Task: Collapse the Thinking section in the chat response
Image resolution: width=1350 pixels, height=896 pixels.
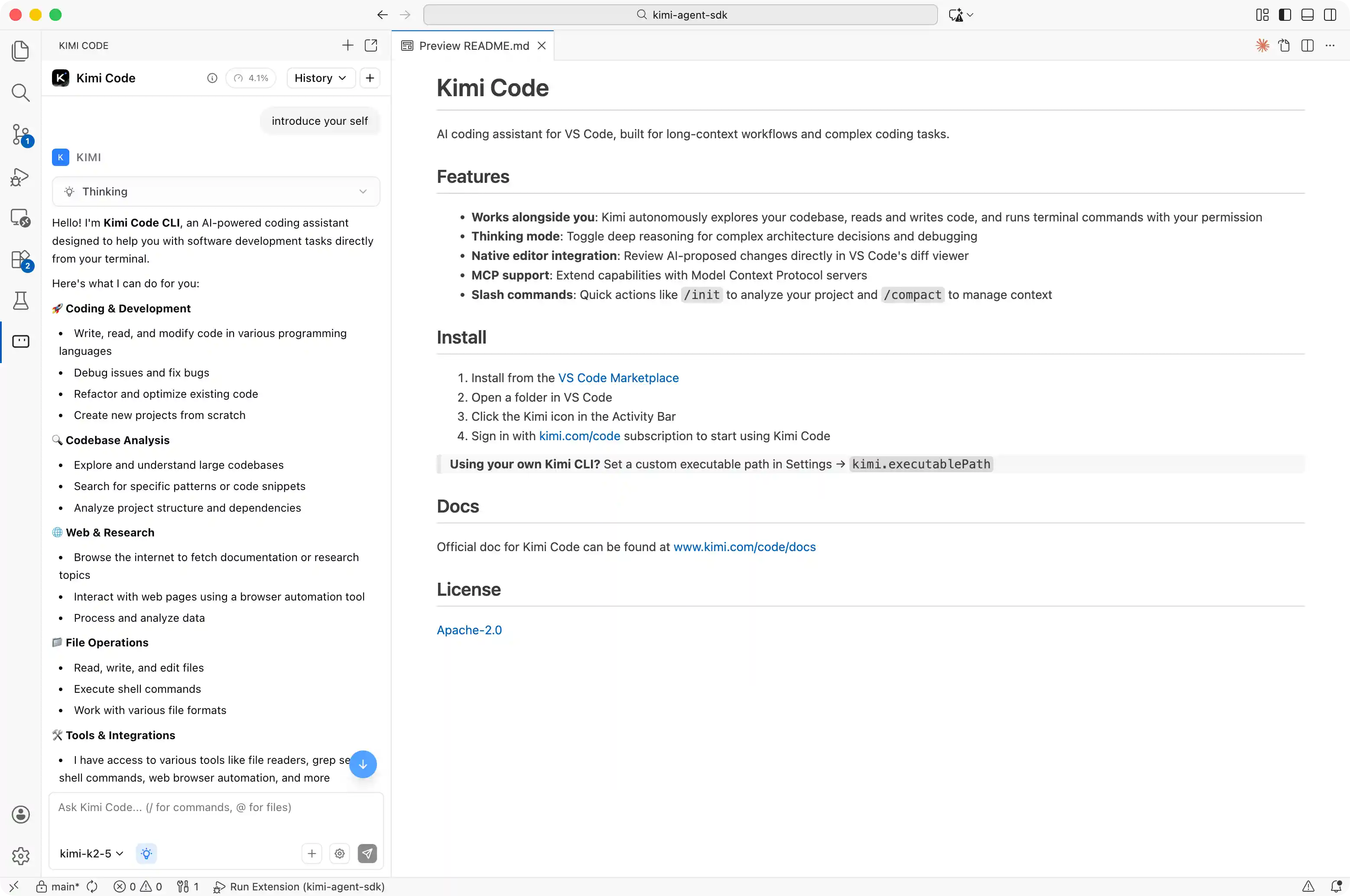Action: point(363,192)
